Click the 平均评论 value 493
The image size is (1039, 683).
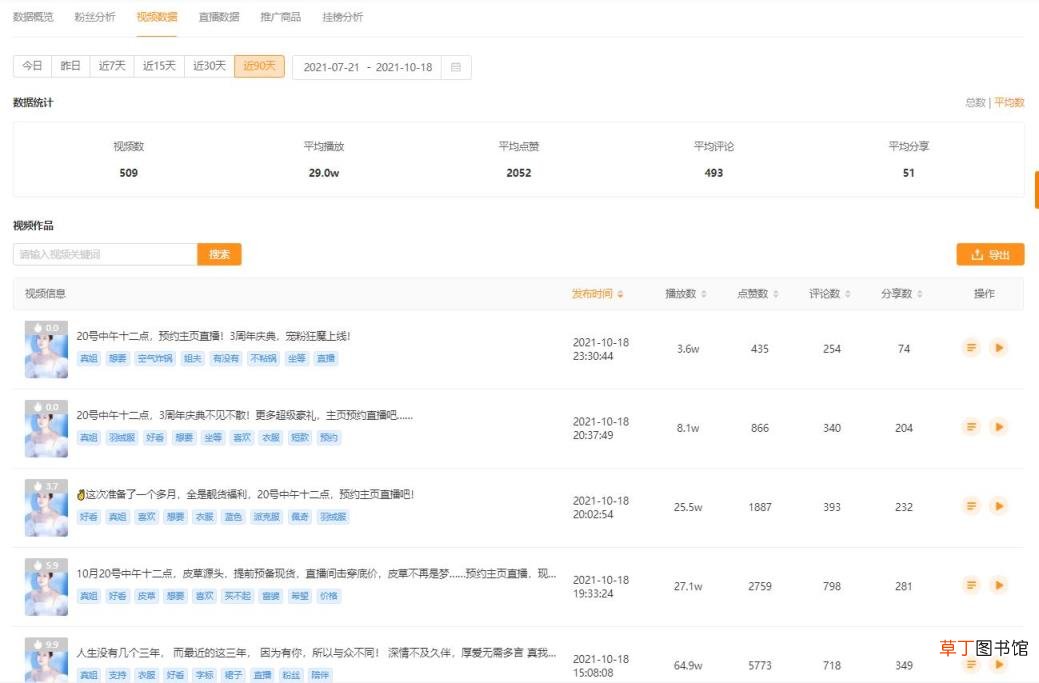(x=714, y=173)
